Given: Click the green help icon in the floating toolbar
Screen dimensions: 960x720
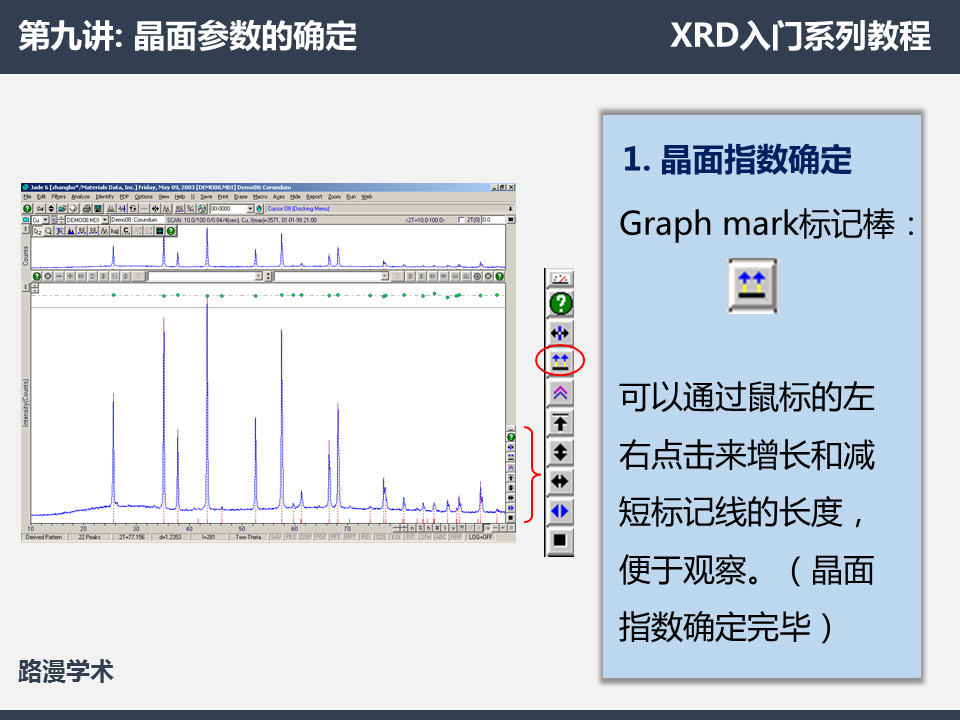Looking at the screenshot, I should [x=171, y=231].
